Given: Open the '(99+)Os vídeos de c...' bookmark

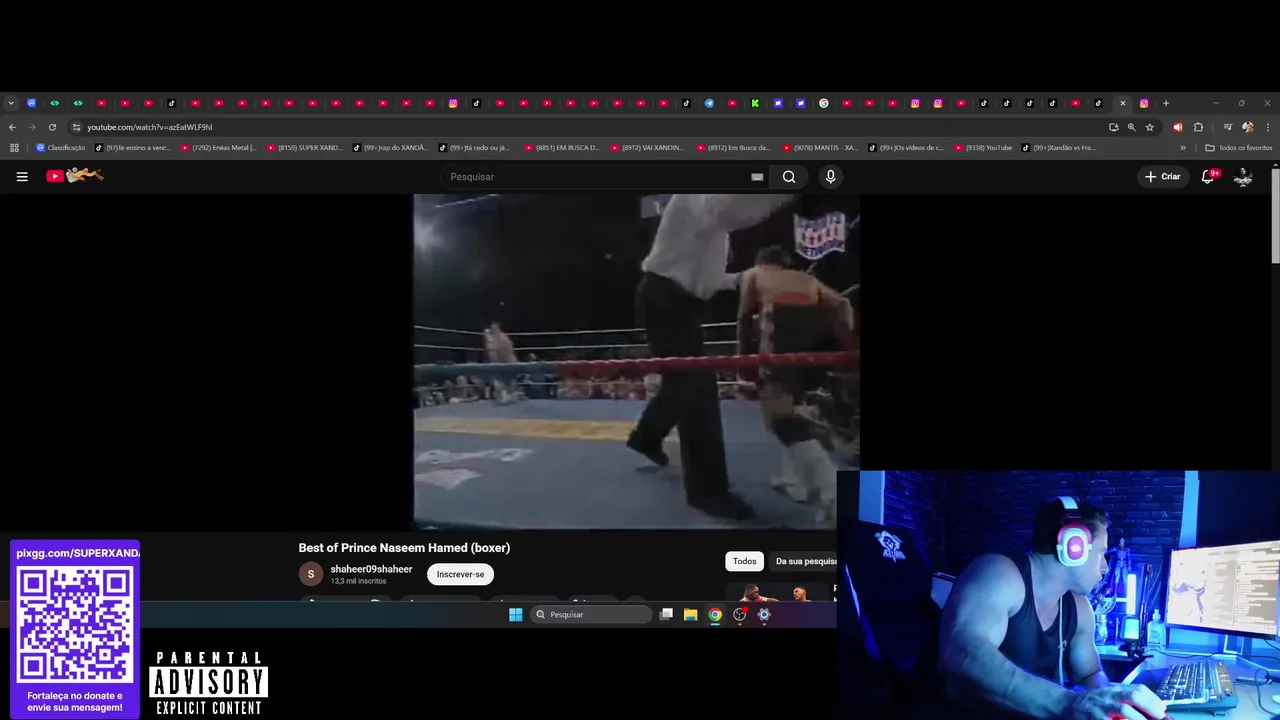Looking at the screenshot, I should coord(906,148).
